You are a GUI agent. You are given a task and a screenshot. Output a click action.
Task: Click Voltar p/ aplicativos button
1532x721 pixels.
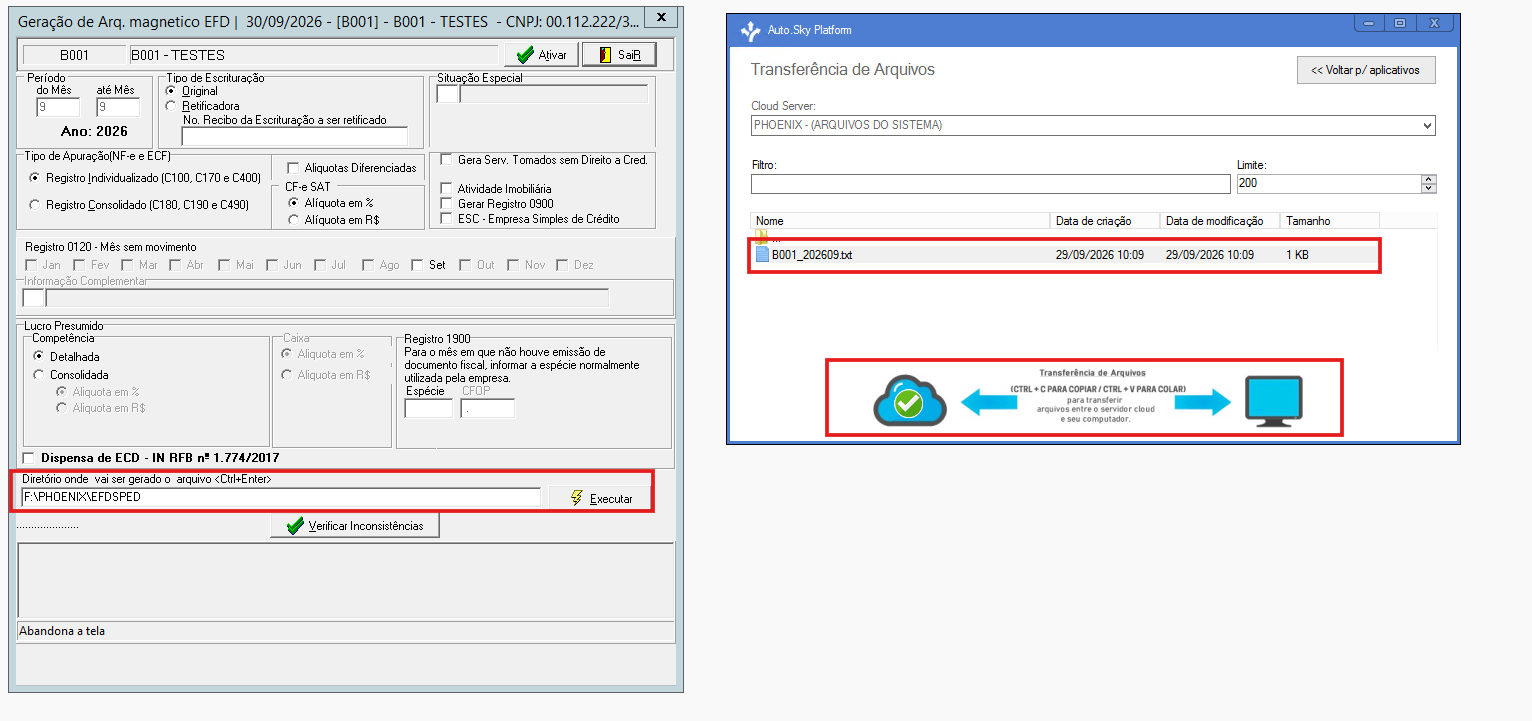[1366, 70]
